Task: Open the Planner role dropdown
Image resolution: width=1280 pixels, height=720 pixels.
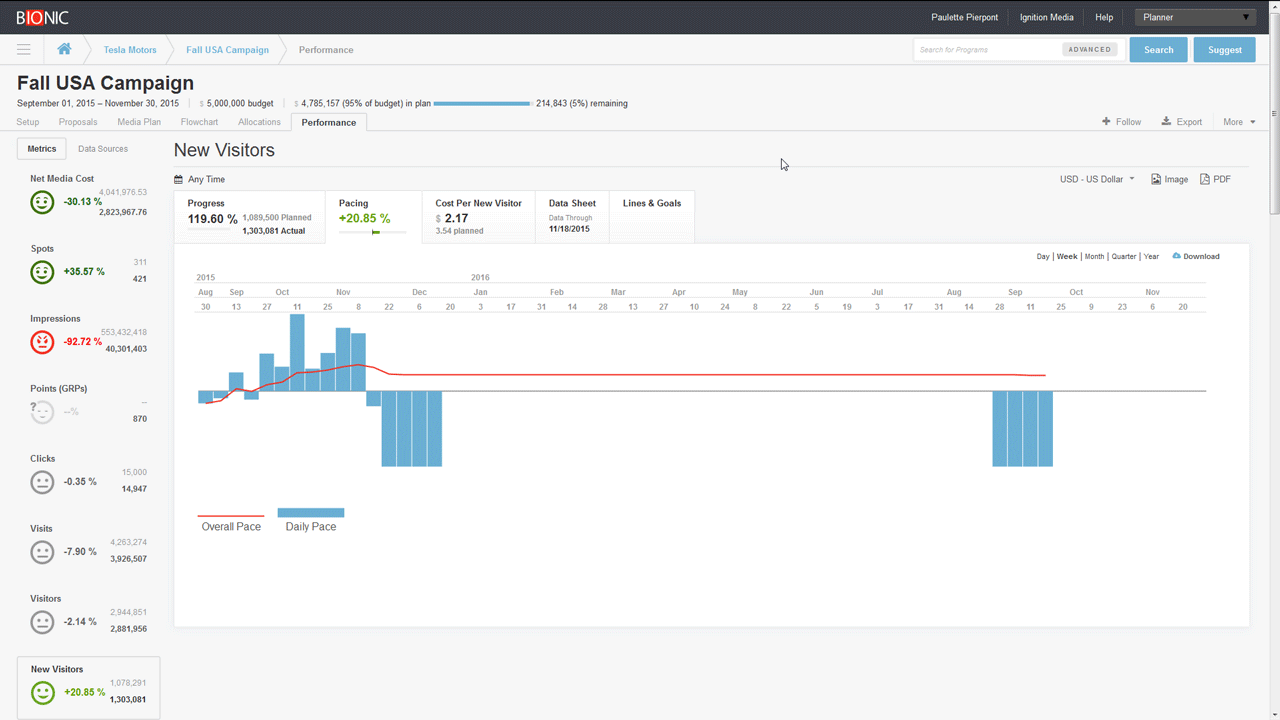Action: coord(1195,17)
